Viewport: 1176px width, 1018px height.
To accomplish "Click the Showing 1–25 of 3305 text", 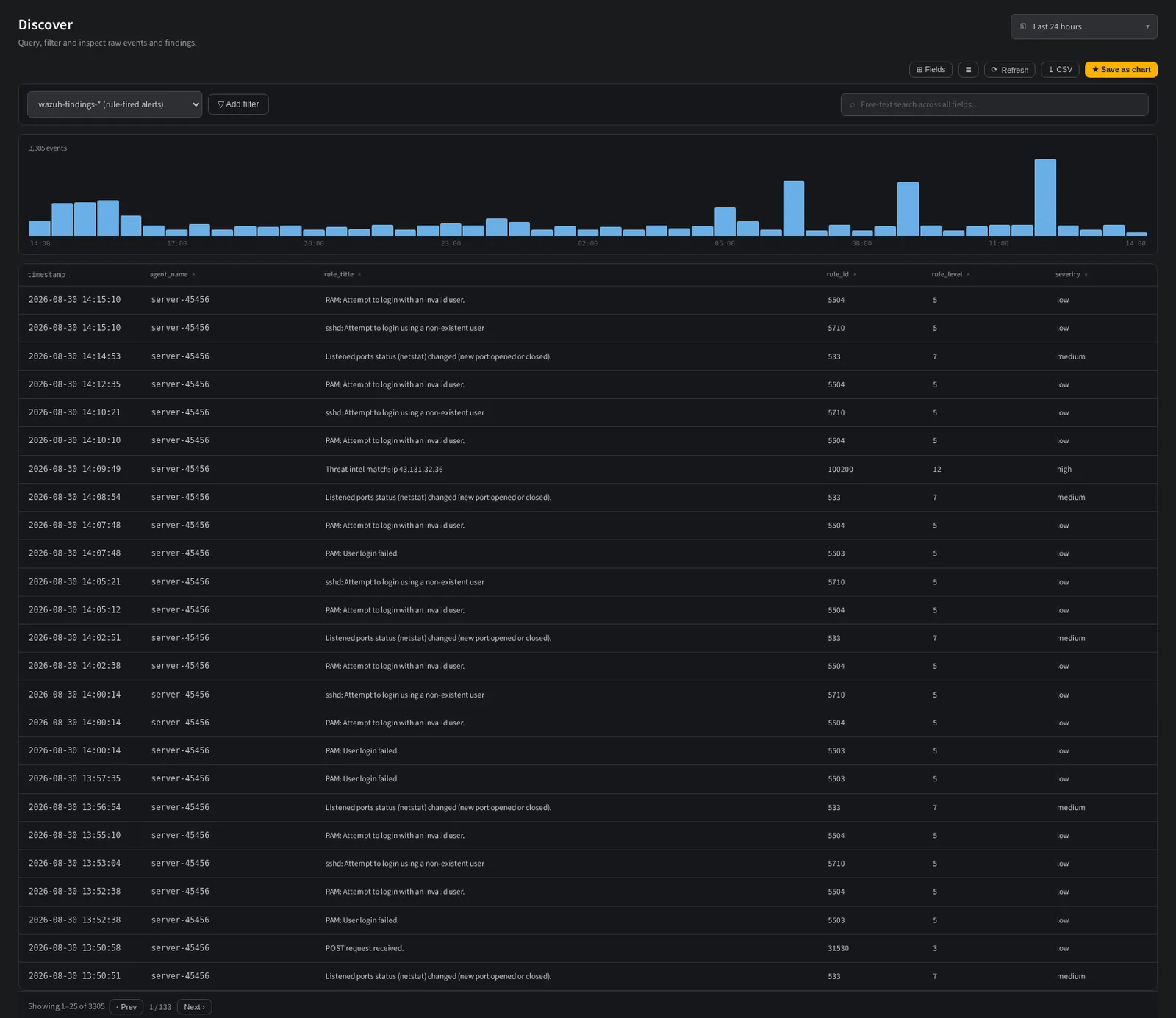I will click(x=66, y=1006).
